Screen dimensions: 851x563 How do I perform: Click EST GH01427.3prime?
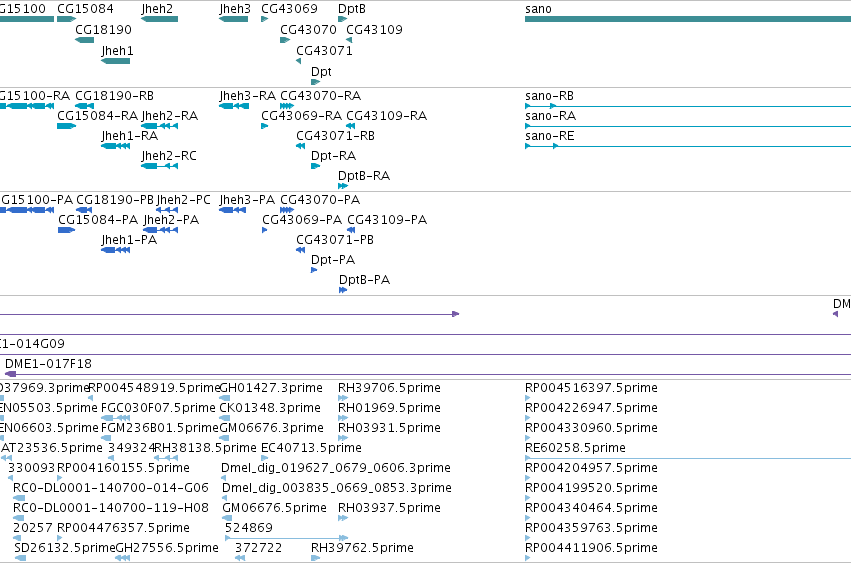271,388
